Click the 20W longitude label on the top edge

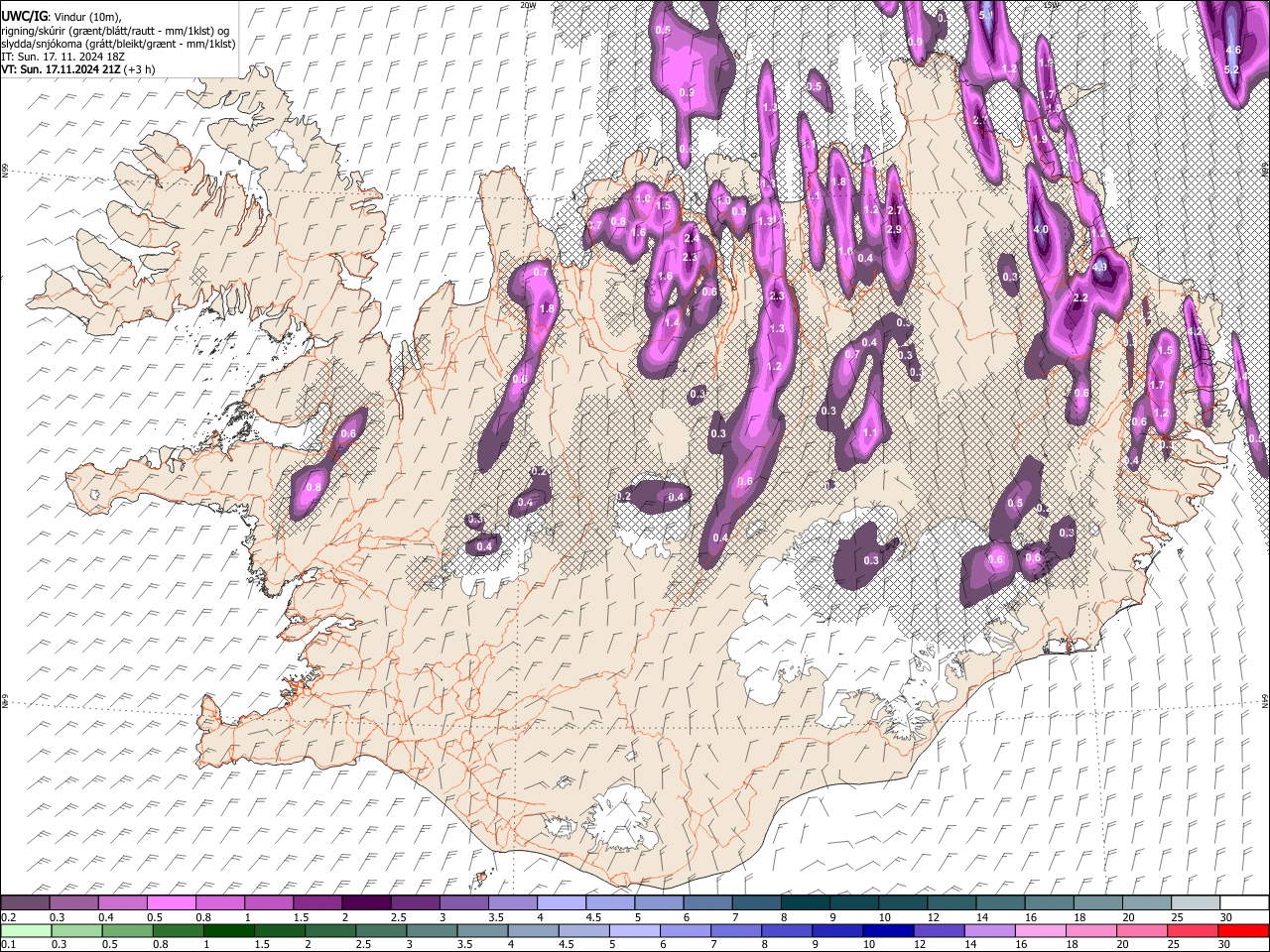point(528,5)
